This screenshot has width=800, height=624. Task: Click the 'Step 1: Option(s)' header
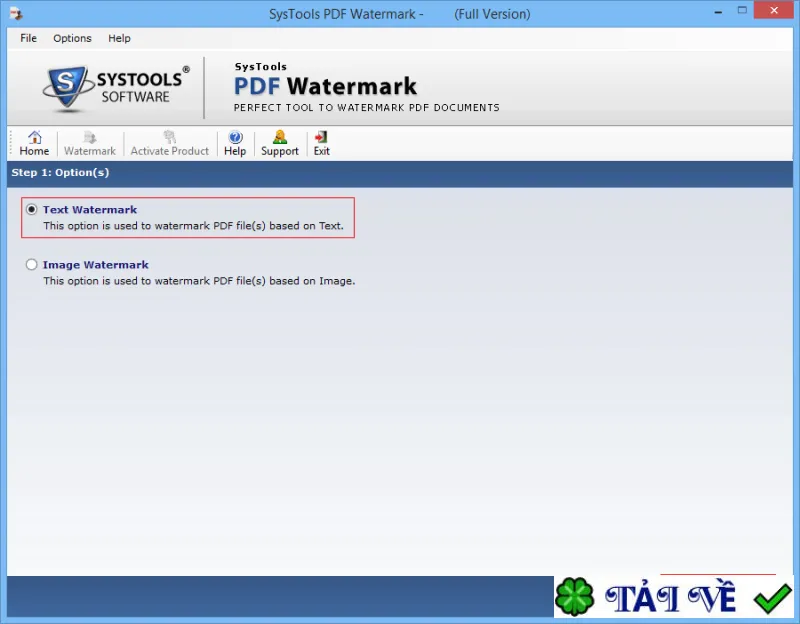[x=60, y=172]
